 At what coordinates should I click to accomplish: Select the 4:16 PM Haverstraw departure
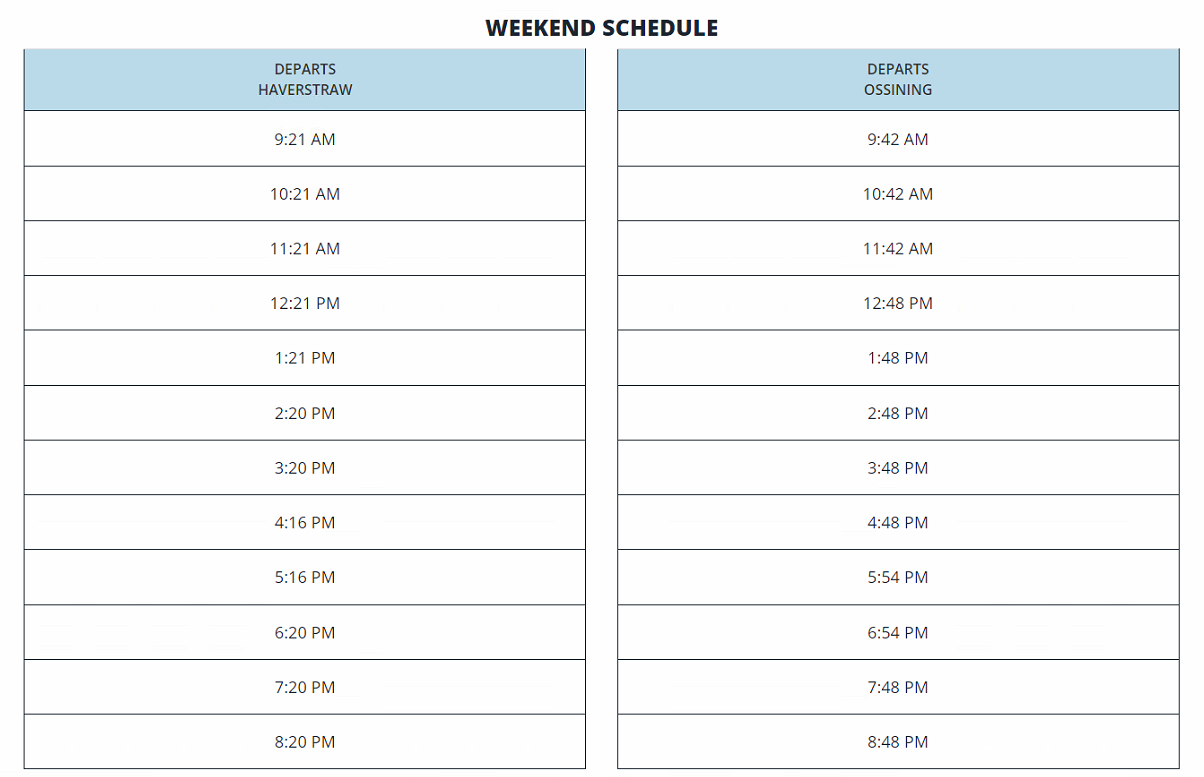(x=305, y=522)
